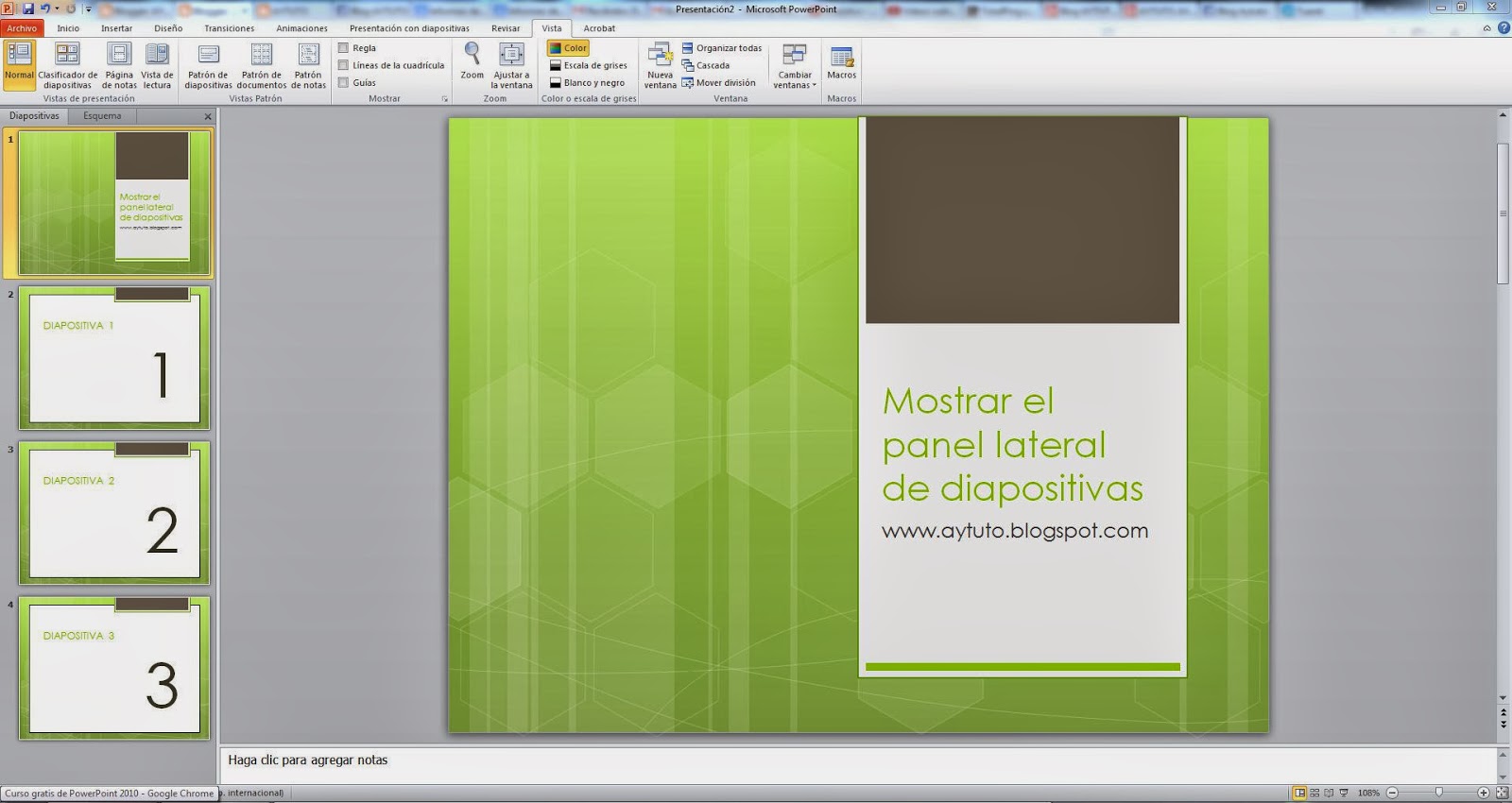1512x803 pixels.
Task: Switch to the Acrobat ribbon tab
Action: click(599, 28)
